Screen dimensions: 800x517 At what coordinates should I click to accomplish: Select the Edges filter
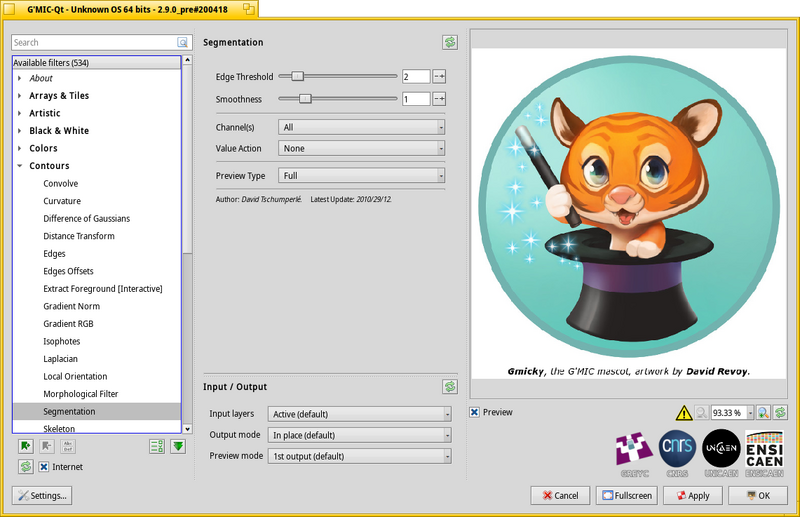tap(54, 254)
